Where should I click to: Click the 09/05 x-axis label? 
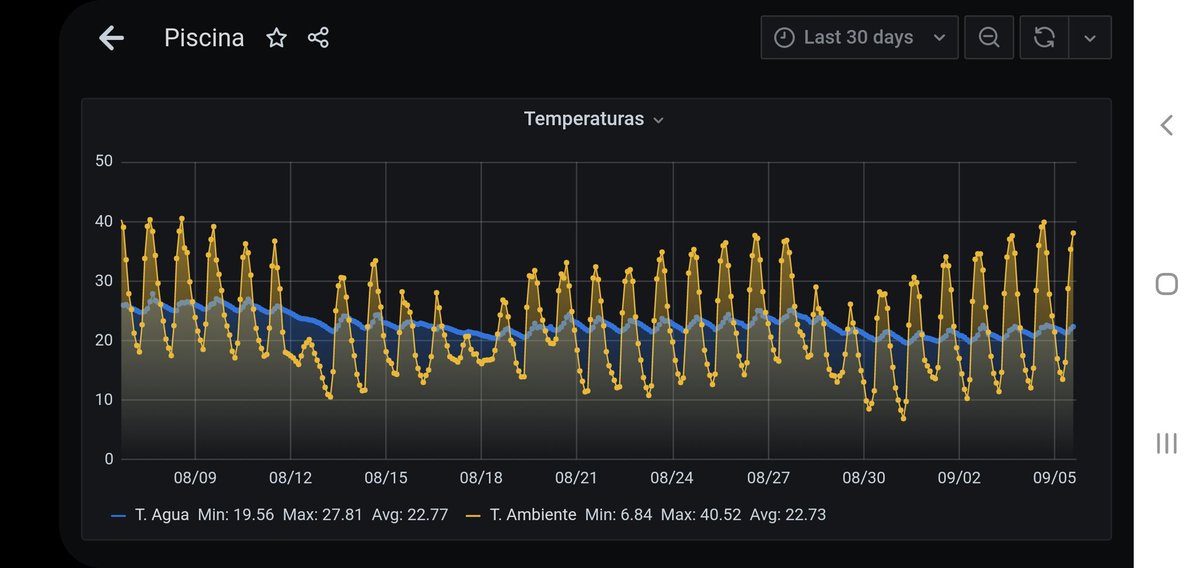click(1054, 478)
